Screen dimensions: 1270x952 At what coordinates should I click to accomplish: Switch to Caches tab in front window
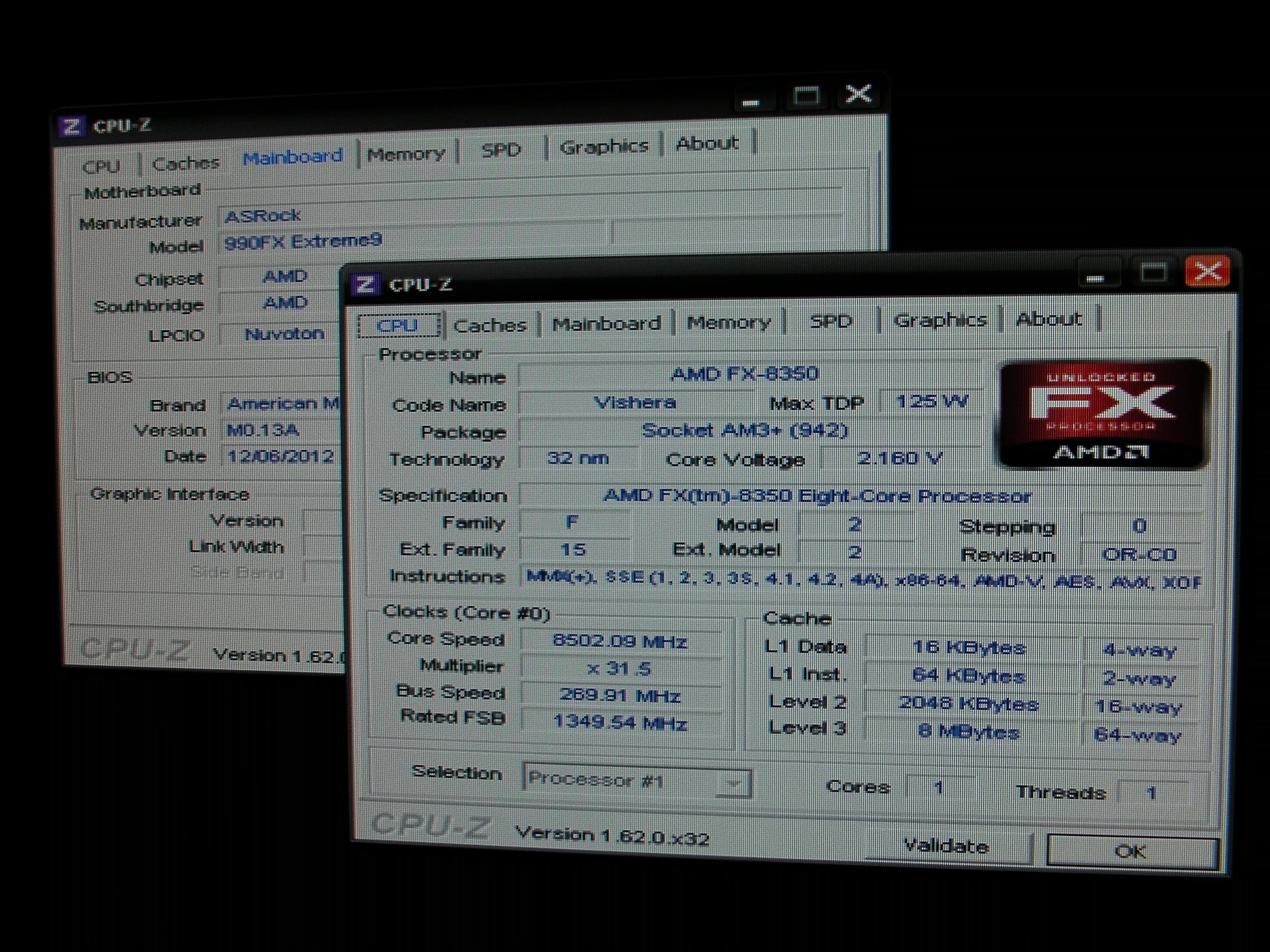(490, 325)
